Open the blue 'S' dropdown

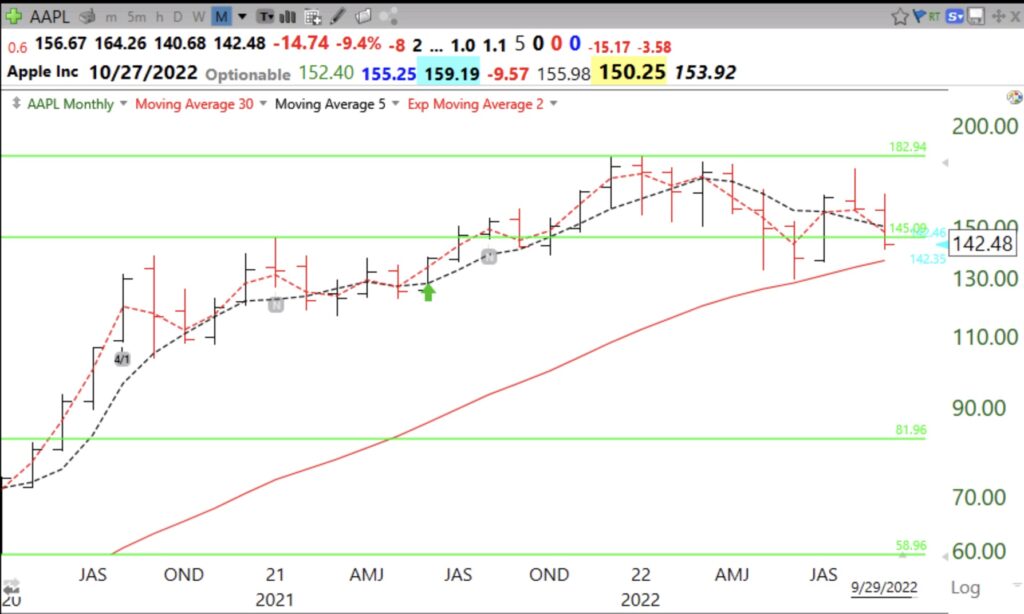pyautogui.click(x=954, y=16)
